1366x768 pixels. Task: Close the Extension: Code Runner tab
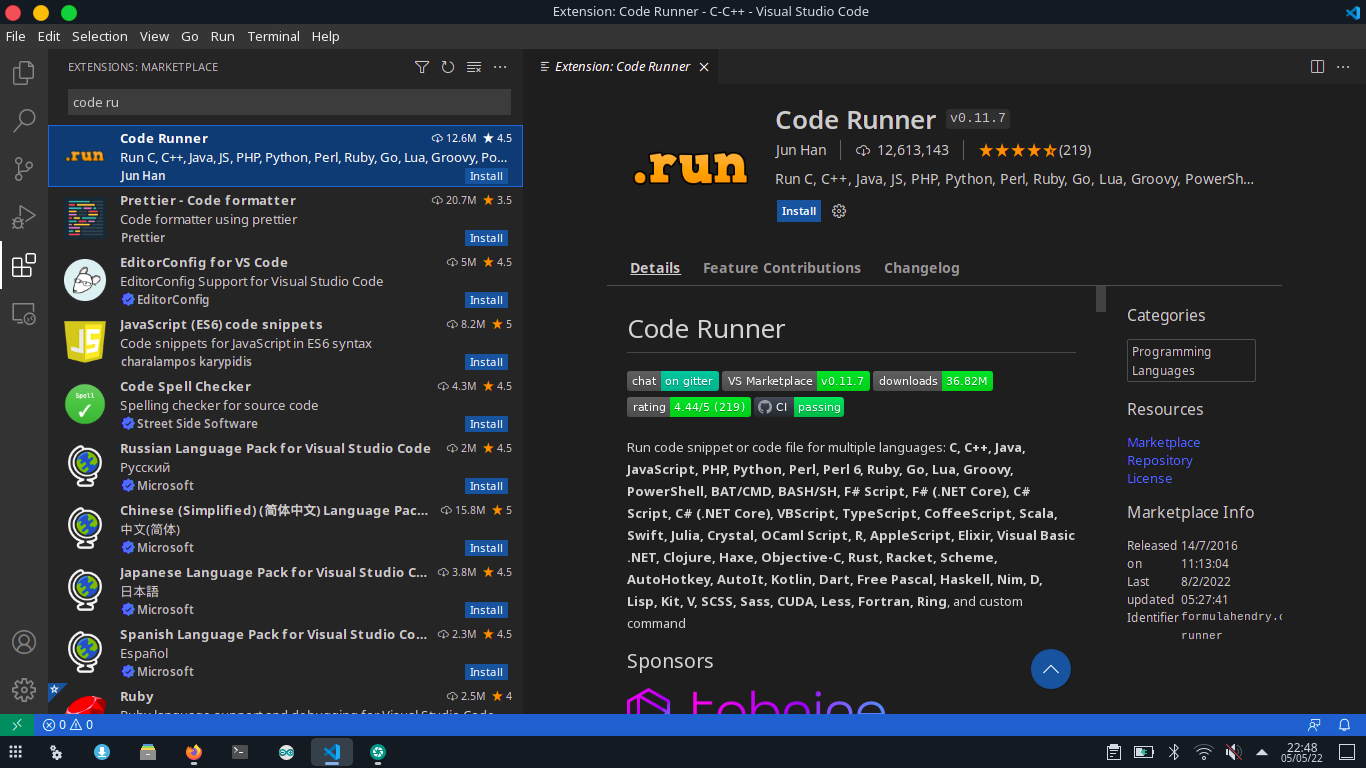click(x=704, y=67)
